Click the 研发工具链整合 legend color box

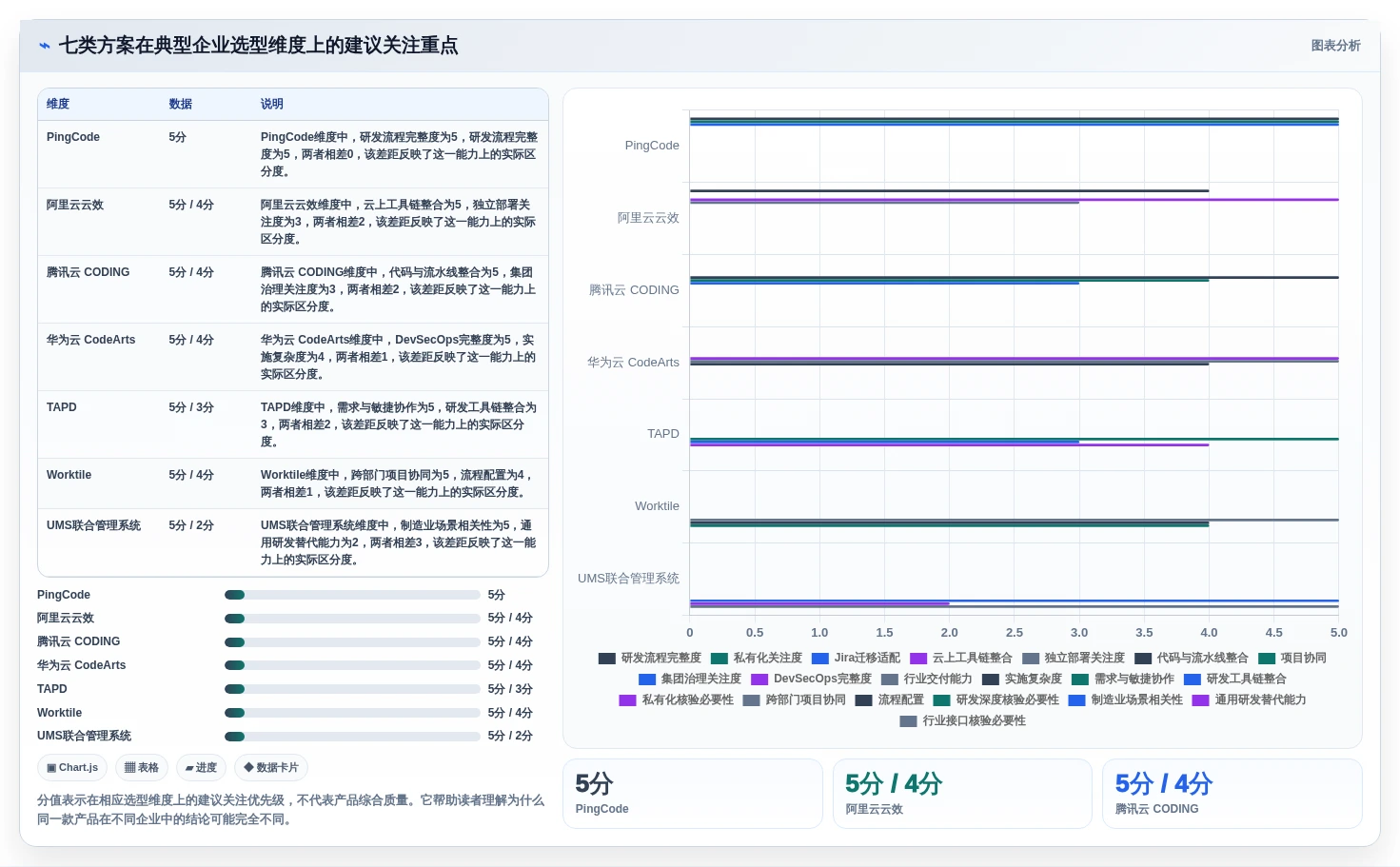[x=1193, y=680]
